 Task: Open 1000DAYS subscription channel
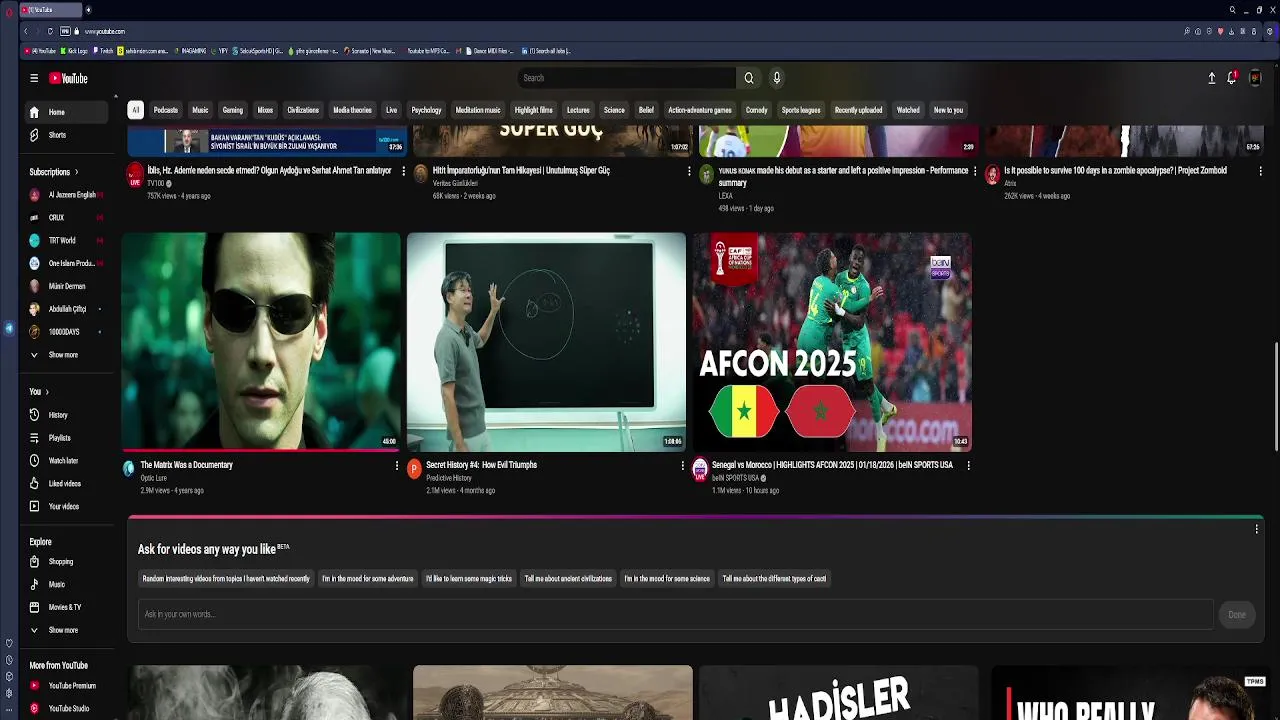tap(64, 332)
